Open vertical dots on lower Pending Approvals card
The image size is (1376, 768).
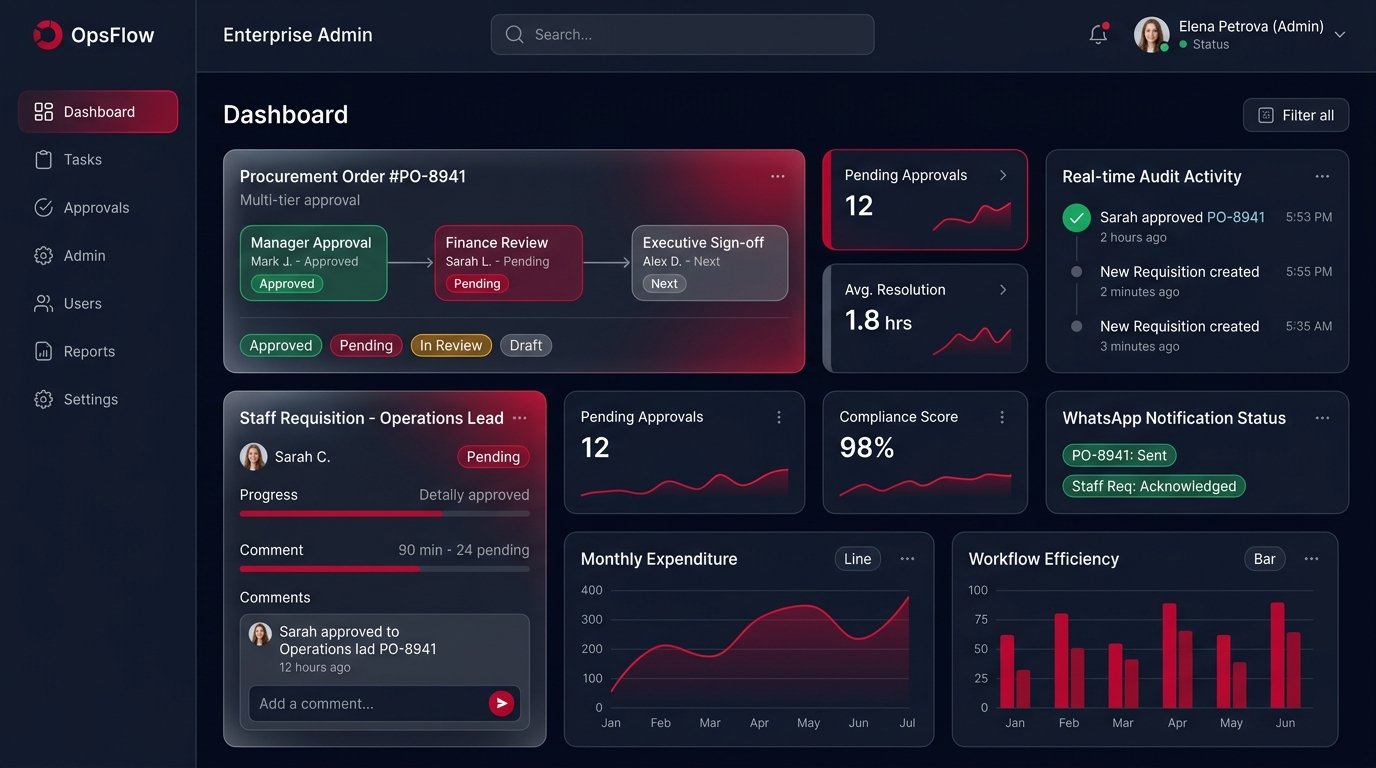[779, 417]
